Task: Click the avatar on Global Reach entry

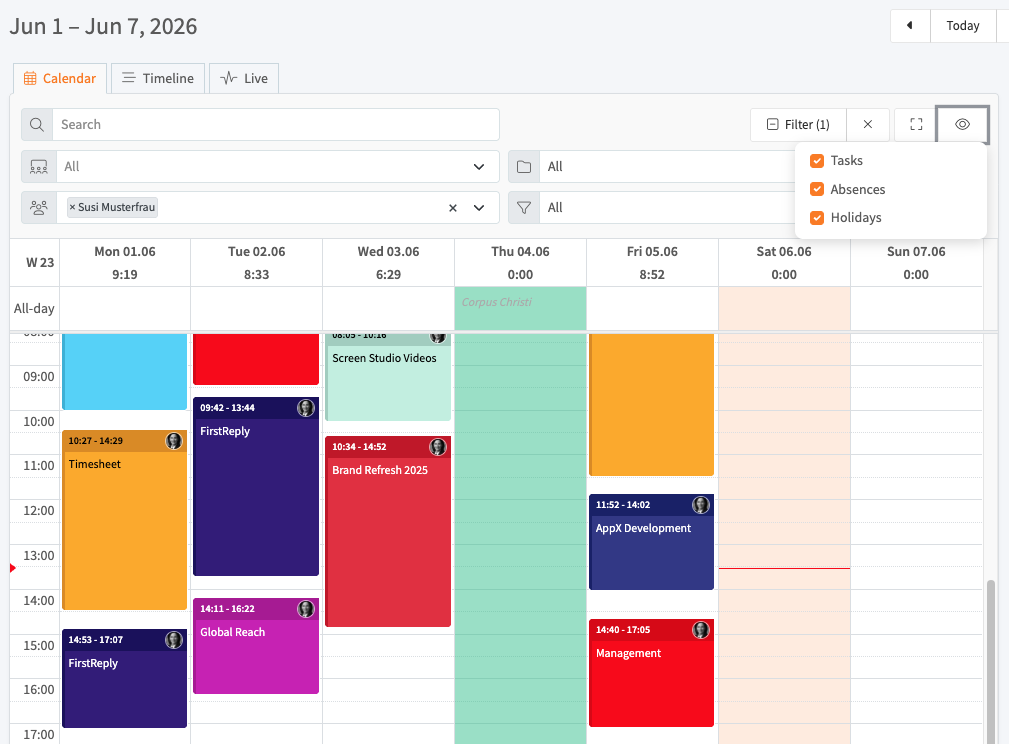Action: point(306,609)
